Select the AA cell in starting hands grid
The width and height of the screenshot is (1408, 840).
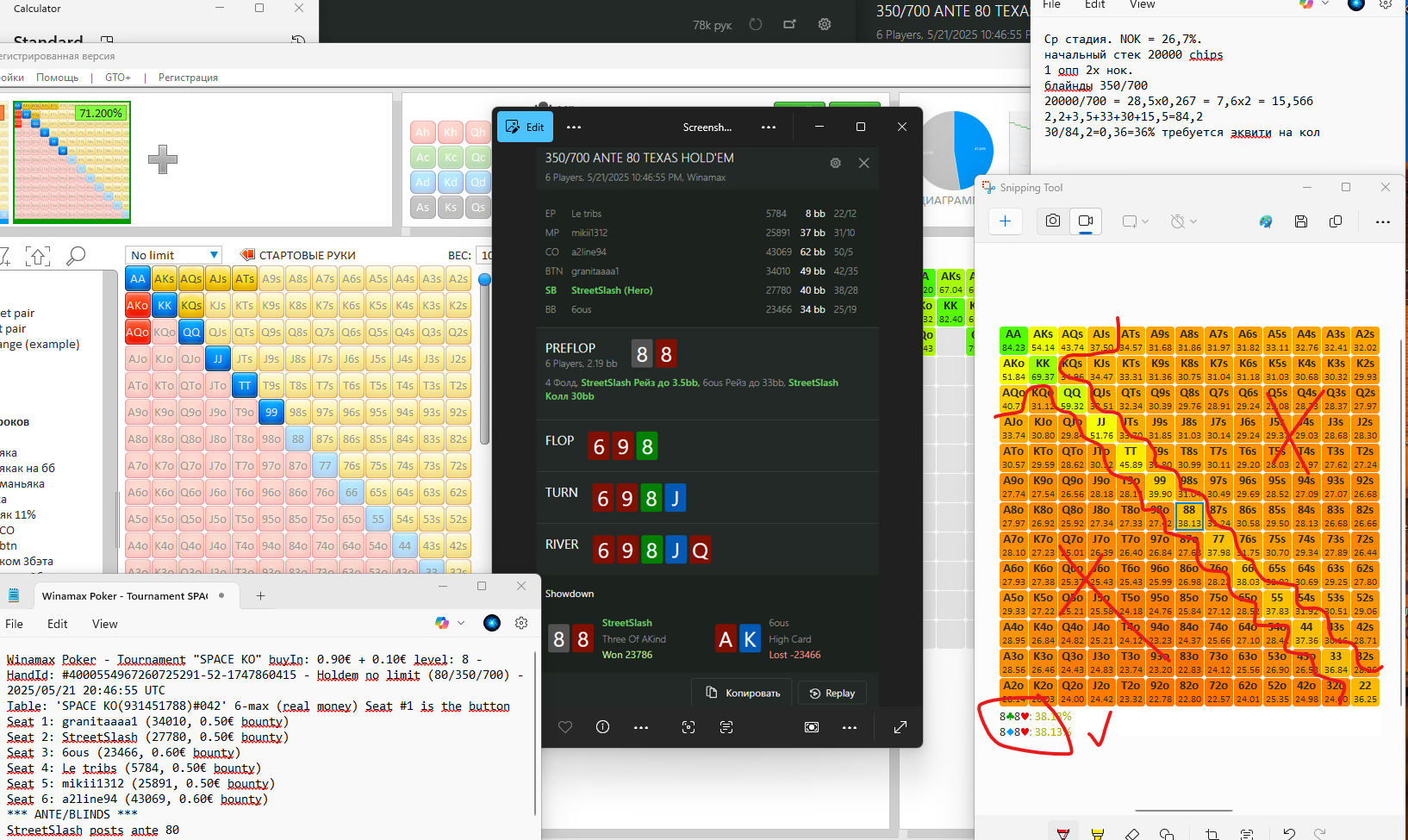coord(138,278)
